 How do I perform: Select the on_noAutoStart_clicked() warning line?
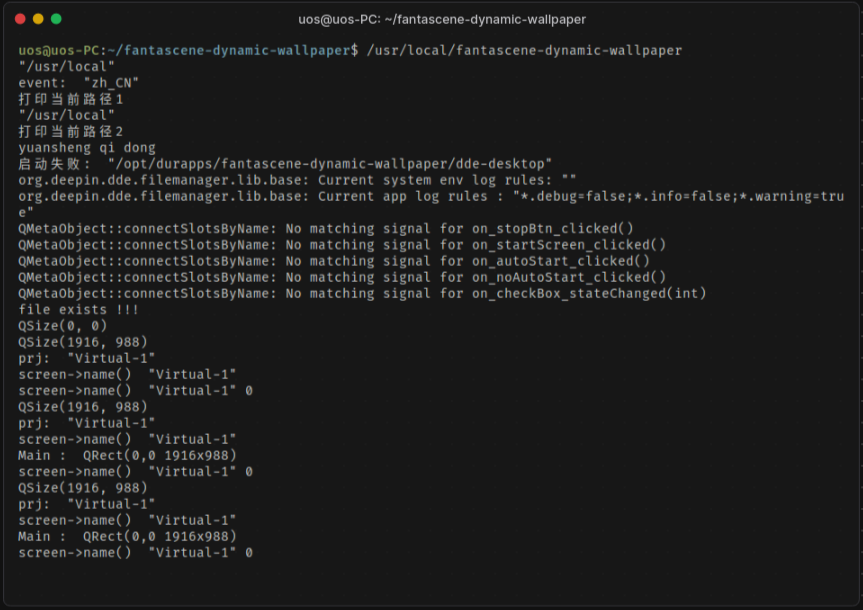(x=342, y=277)
